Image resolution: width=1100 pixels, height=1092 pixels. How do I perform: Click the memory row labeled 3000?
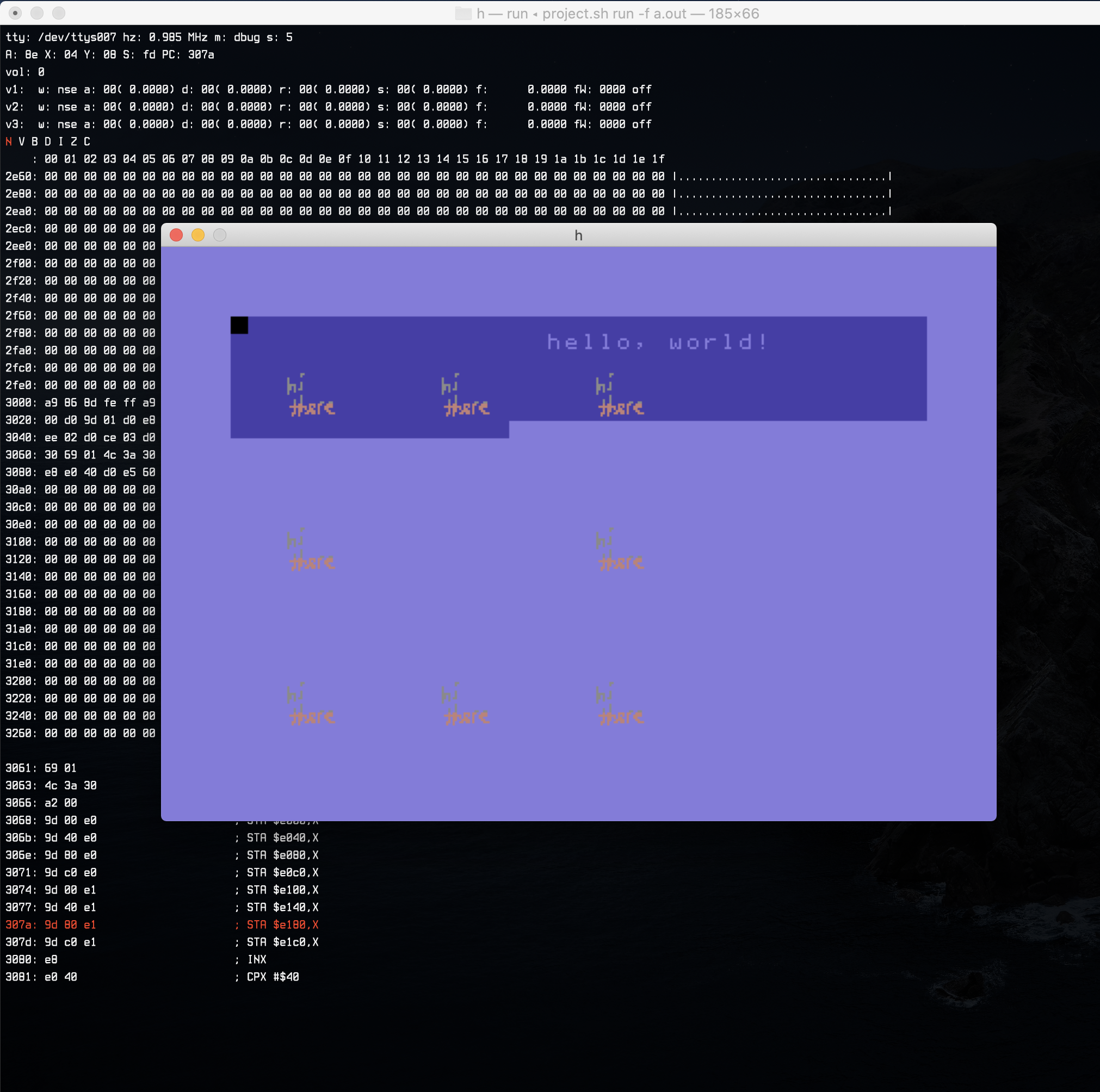coord(80,403)
